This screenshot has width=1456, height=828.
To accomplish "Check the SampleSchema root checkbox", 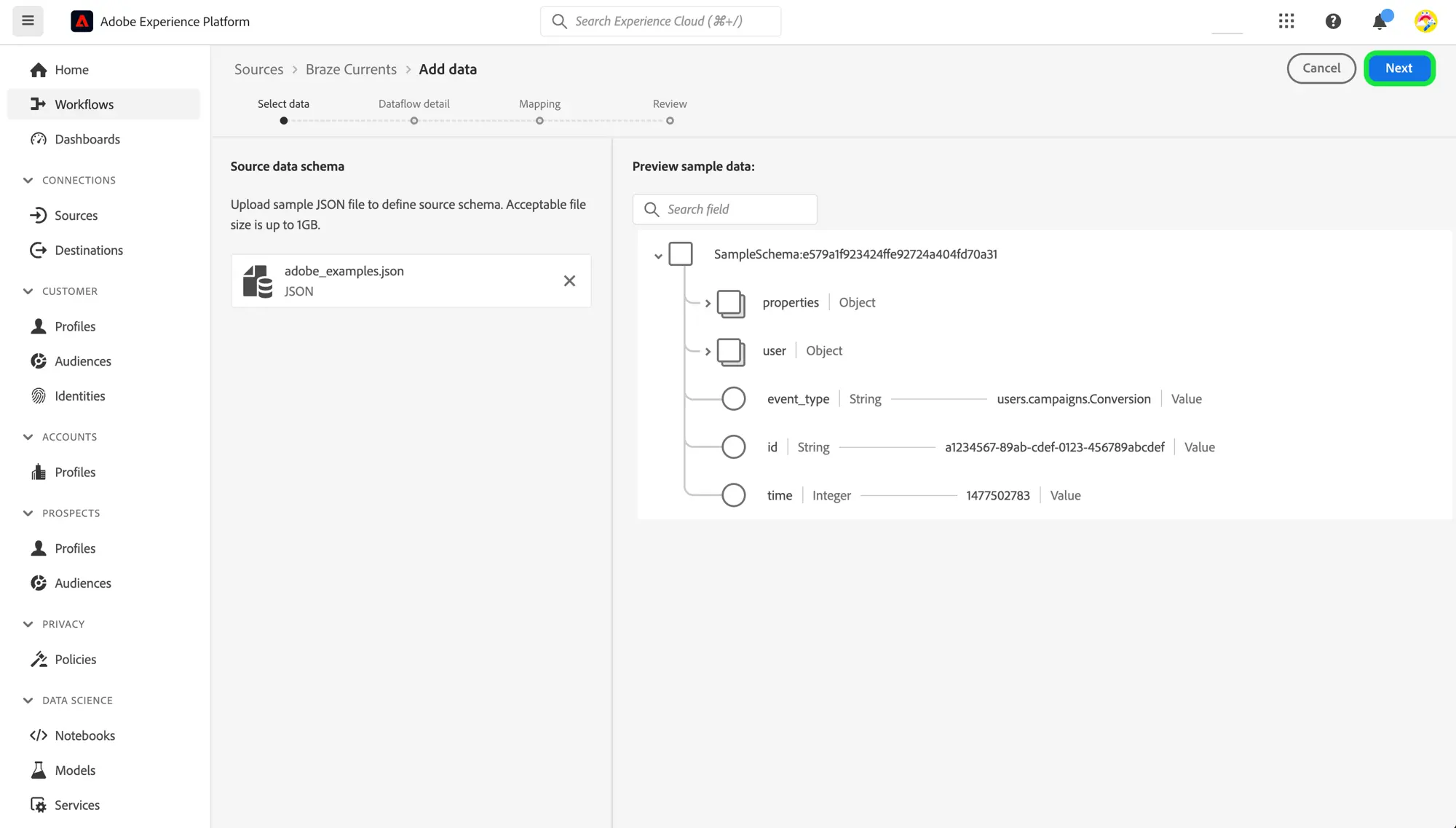I will [x=681, y=254].
